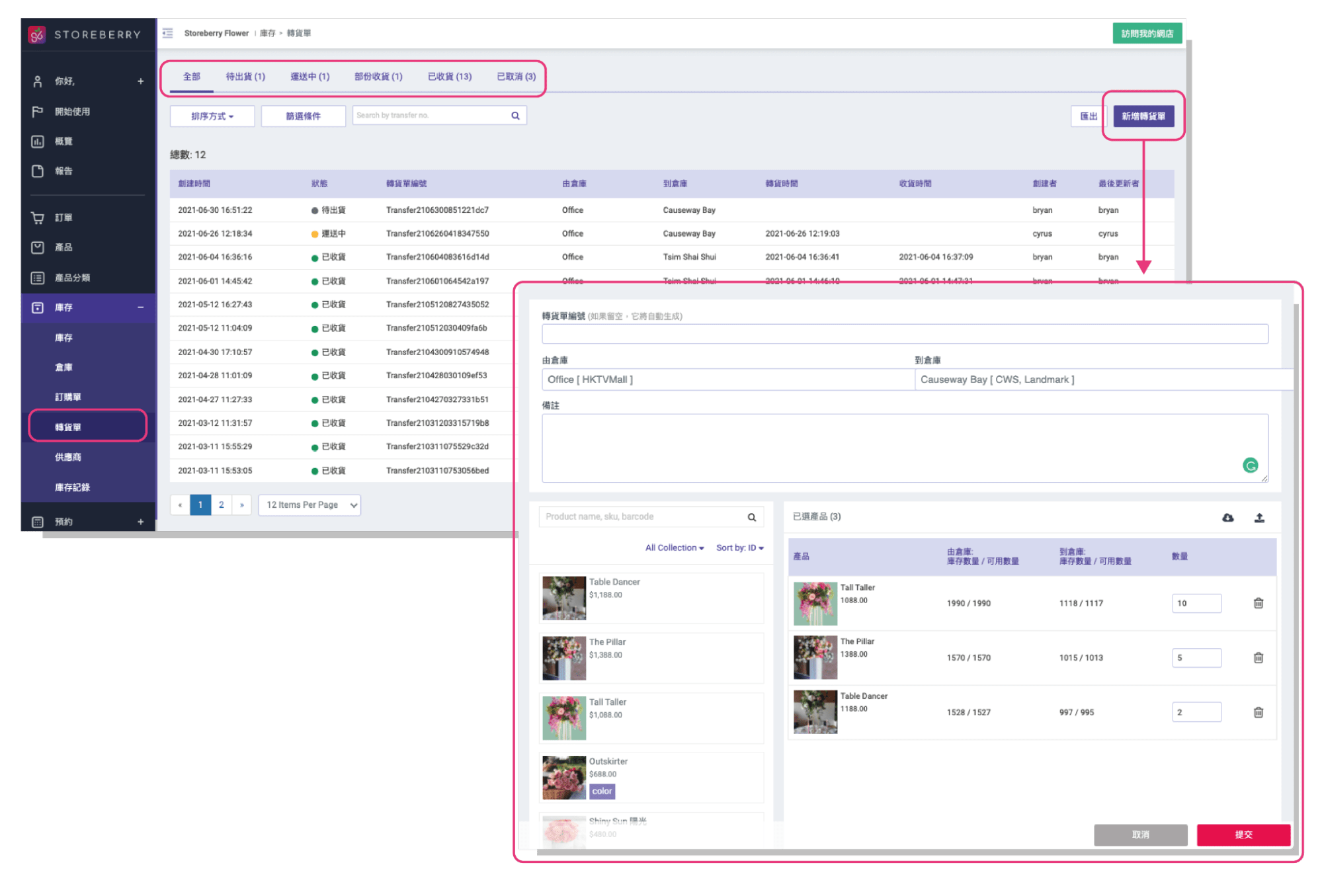Delete the Tall Taller row with trash icon
Image resolution: width=1322 pixels, height=896 pixels.
click(1258, 603)
